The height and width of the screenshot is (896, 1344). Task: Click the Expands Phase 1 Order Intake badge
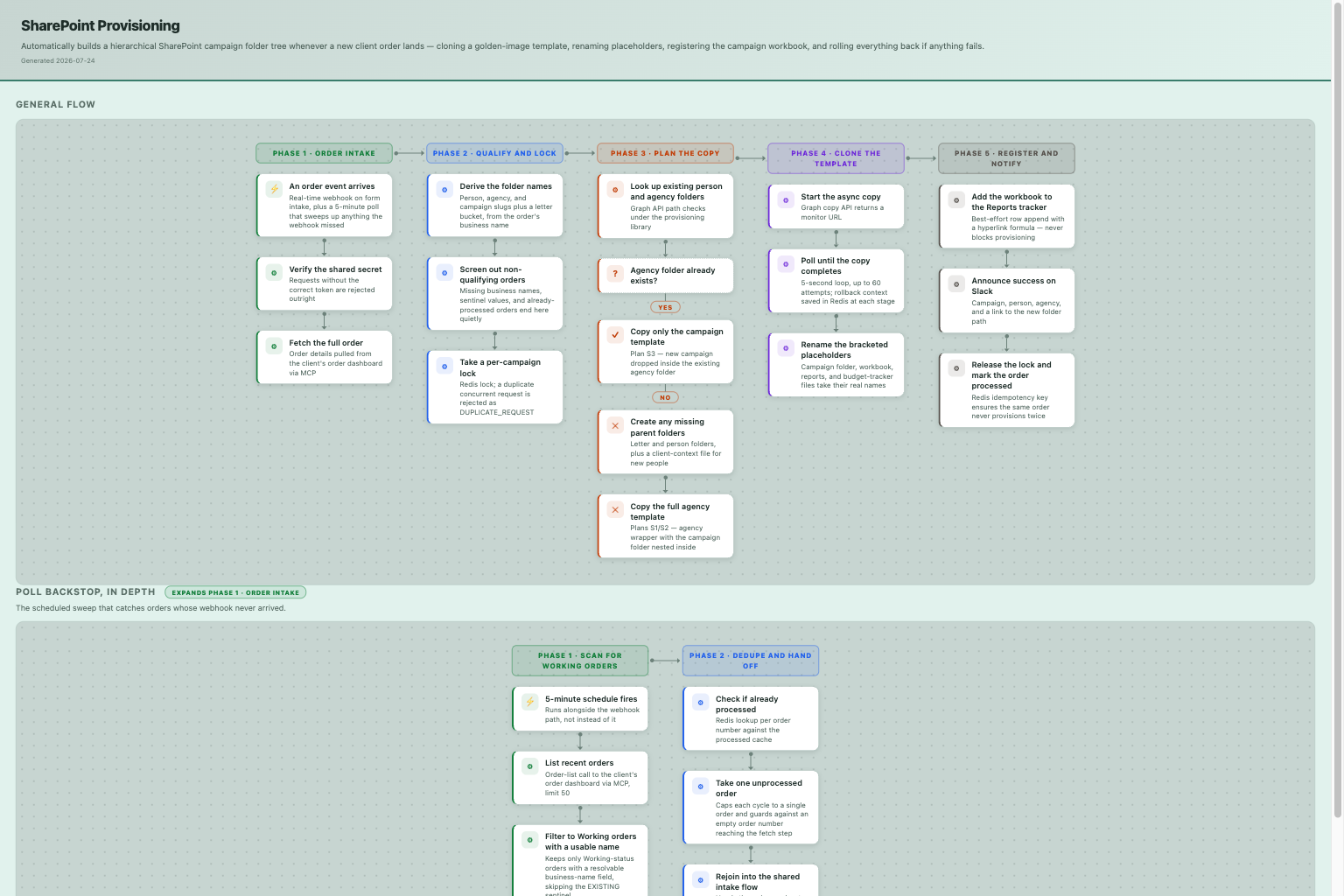click(x=235, y=592)
